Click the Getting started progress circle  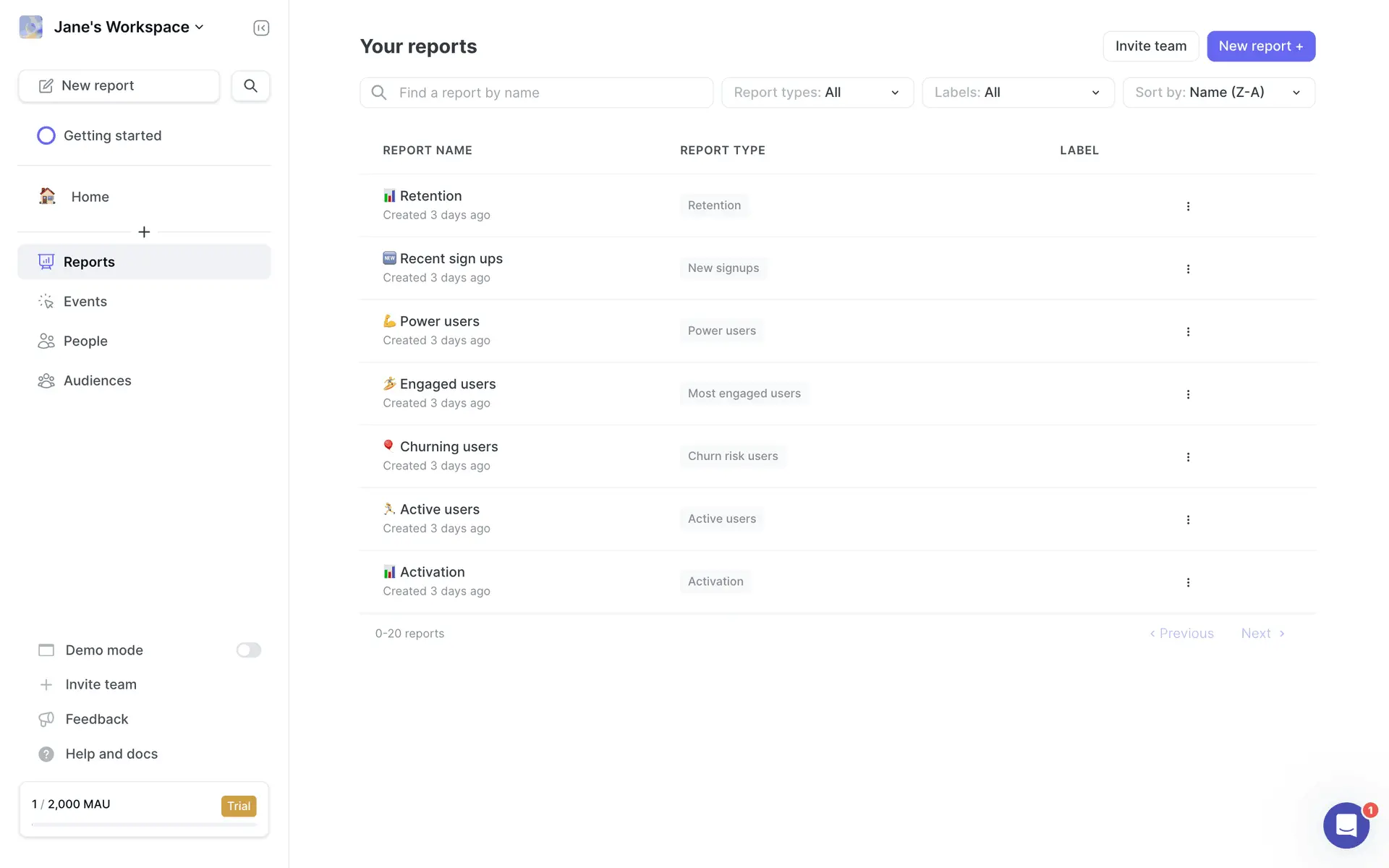(46, 136)
